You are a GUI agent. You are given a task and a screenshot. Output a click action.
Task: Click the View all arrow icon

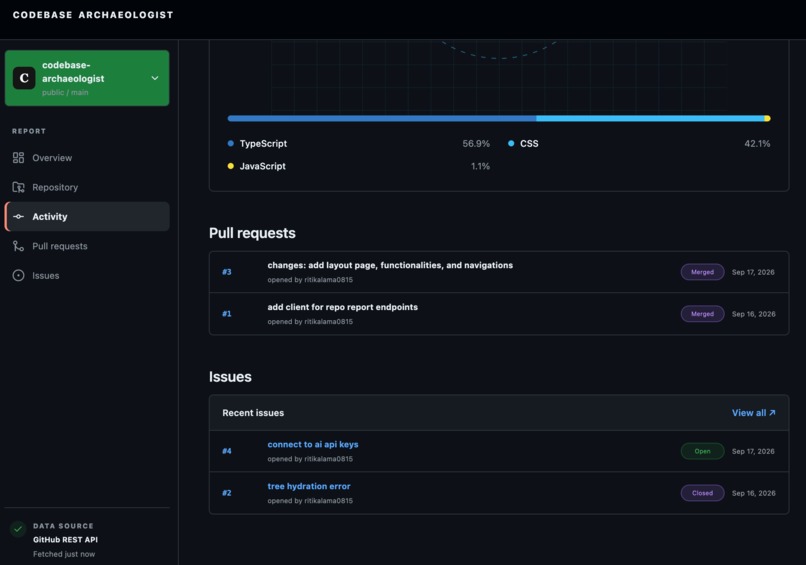772,413
